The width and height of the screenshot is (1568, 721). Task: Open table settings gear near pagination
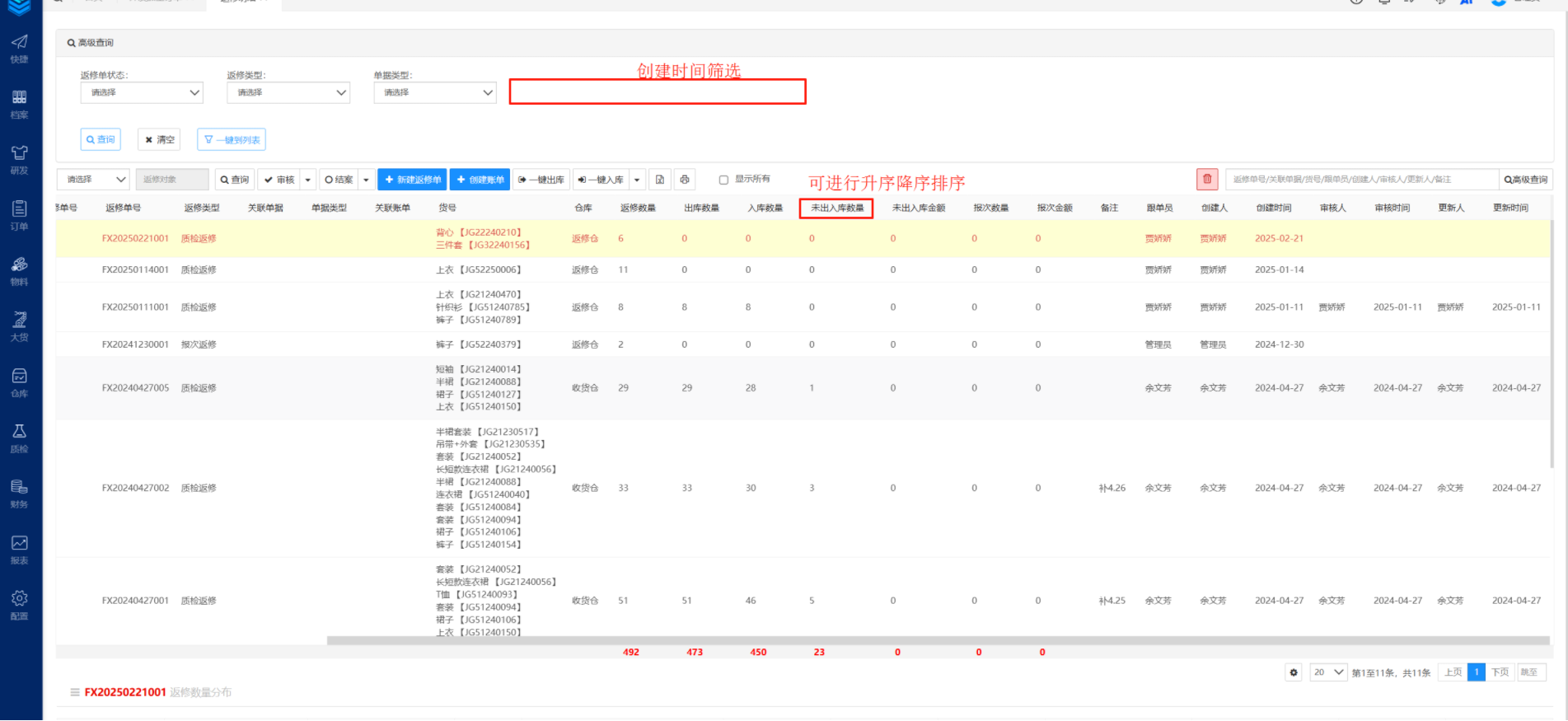click(1294, 672)
